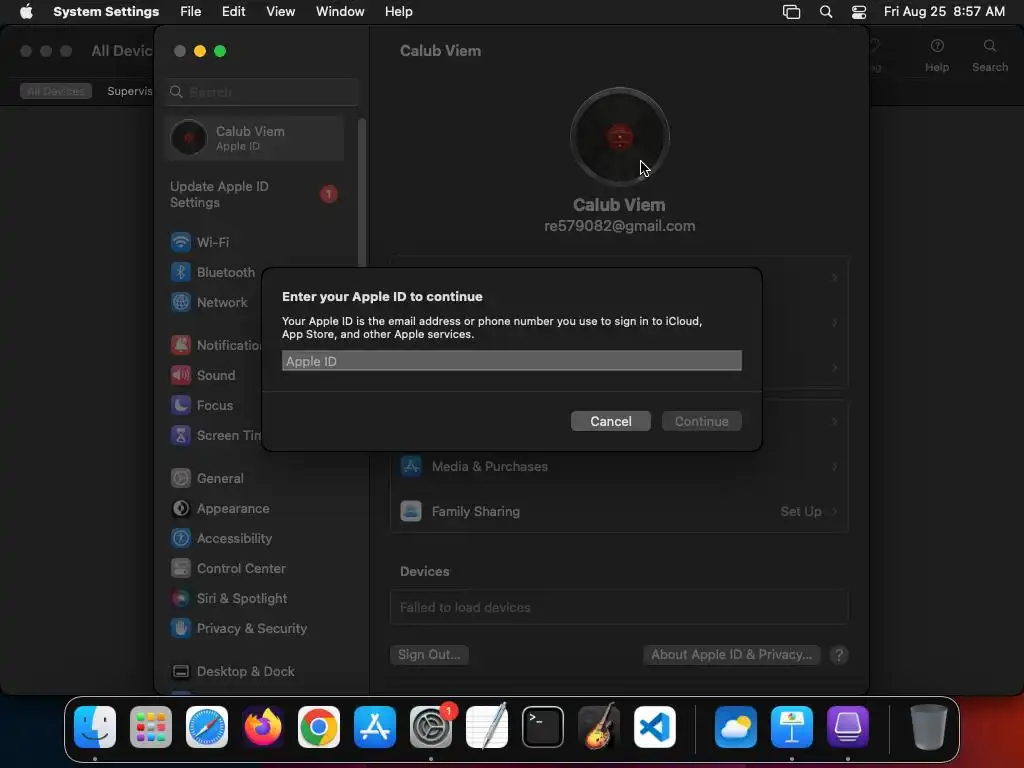
Task: Click Help in background window toolbar
Action: [936, 55]
